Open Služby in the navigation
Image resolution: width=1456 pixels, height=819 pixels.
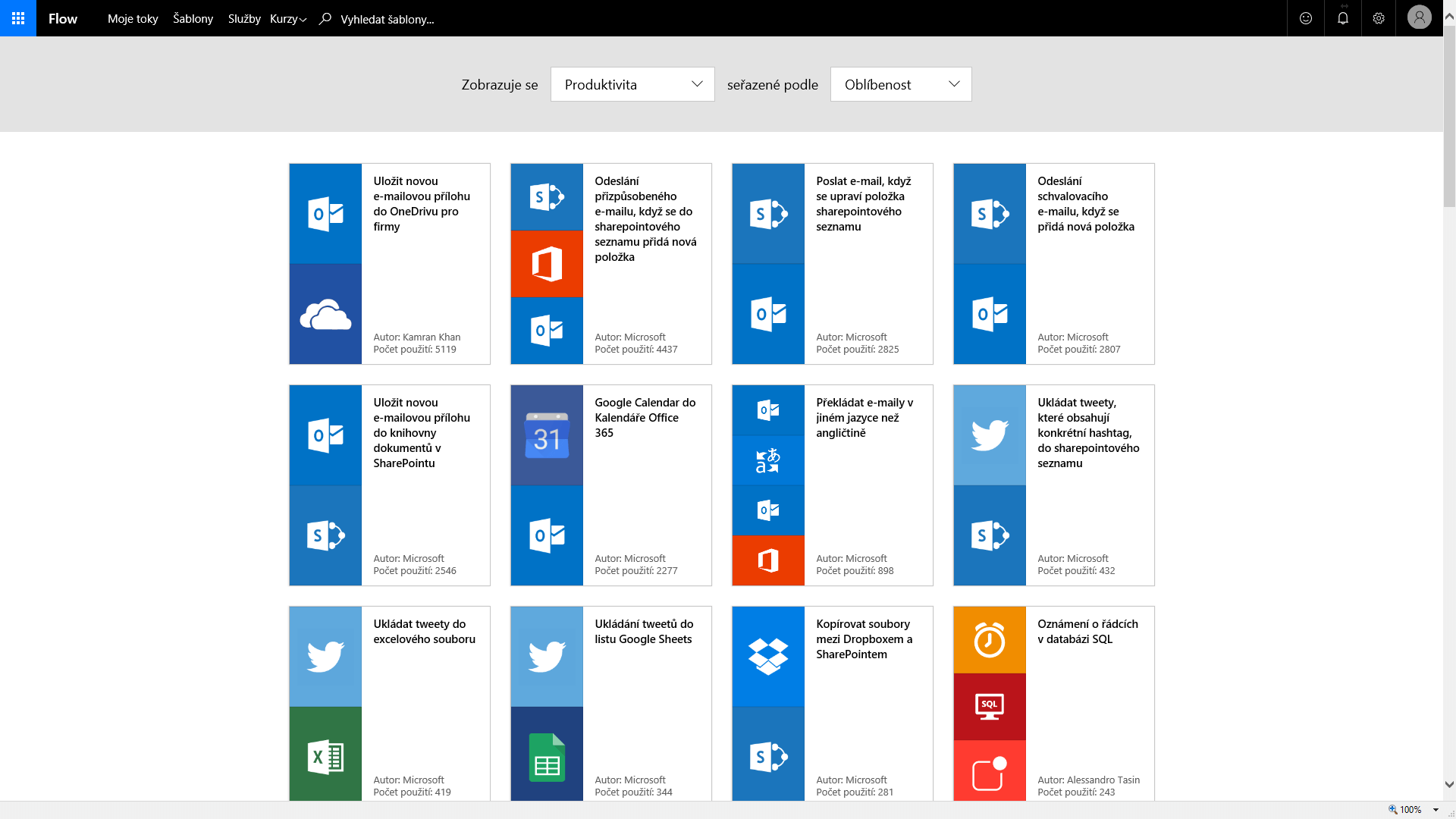coord(244,19)
